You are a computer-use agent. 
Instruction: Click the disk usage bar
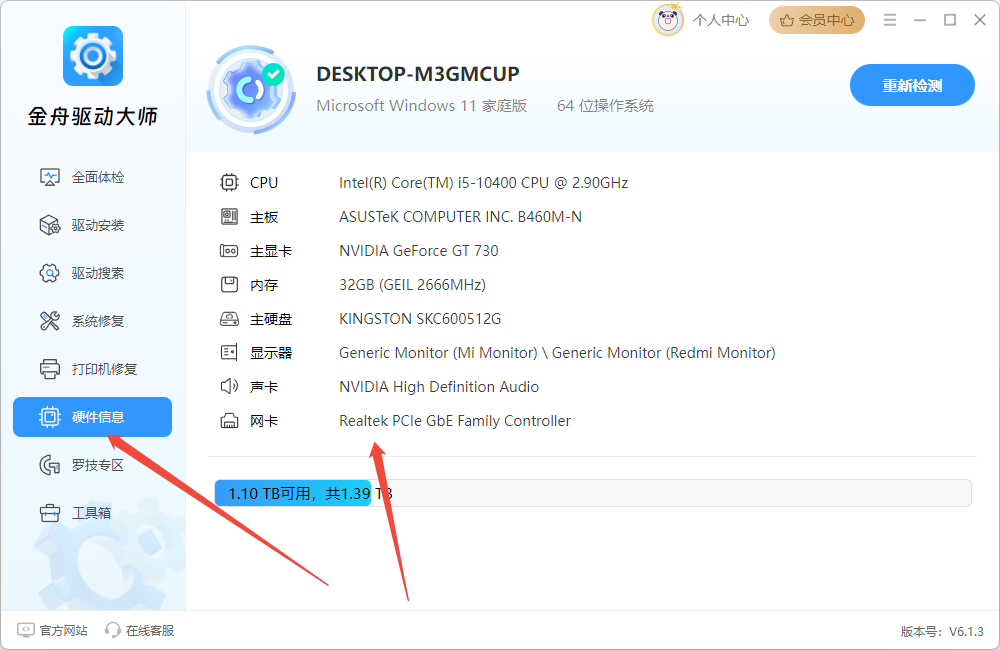pos(593,493)
